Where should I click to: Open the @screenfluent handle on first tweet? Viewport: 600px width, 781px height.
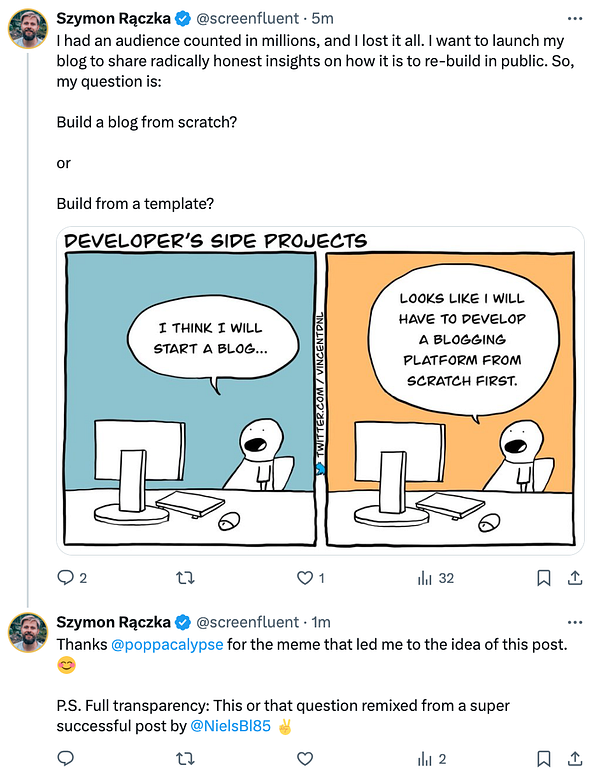[x=247, y=18]
